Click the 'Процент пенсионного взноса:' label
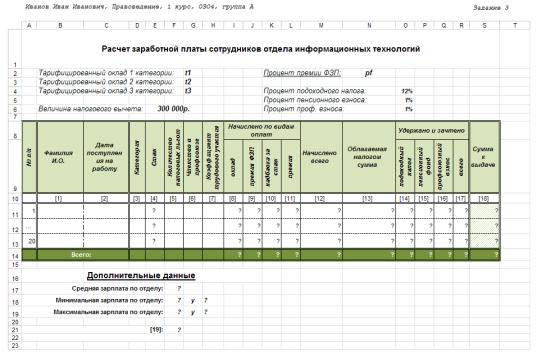This screenshot has height=360, width=548. (x=315, y=100)
